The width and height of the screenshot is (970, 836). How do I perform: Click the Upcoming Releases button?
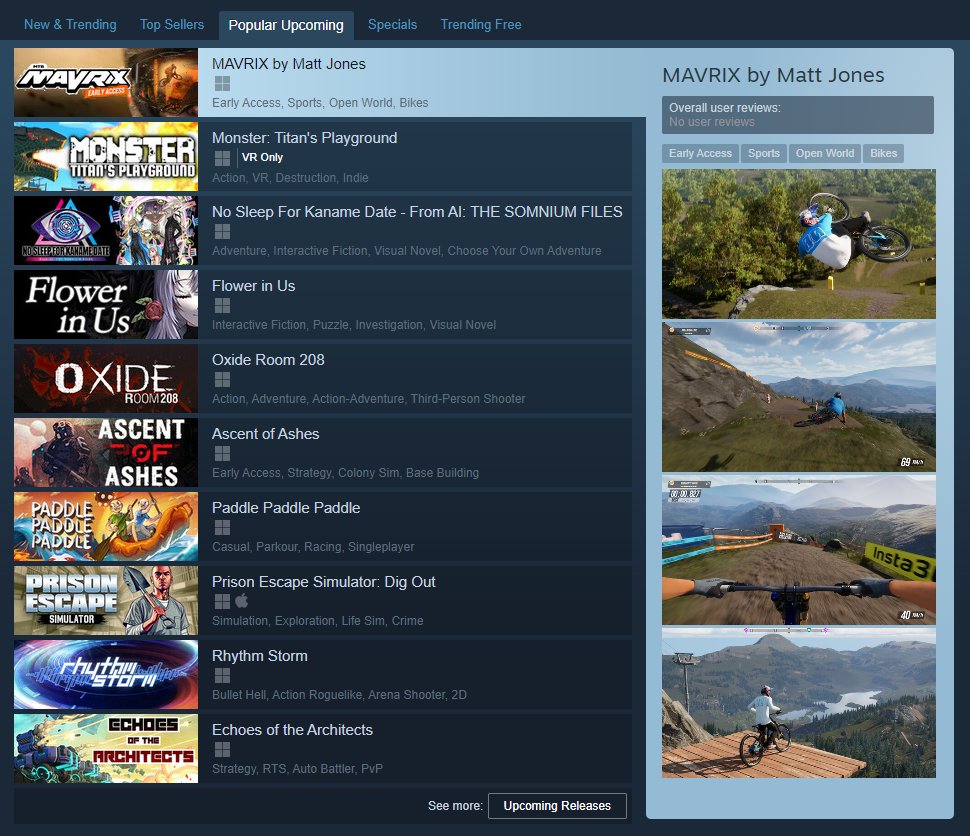point(557,805)
